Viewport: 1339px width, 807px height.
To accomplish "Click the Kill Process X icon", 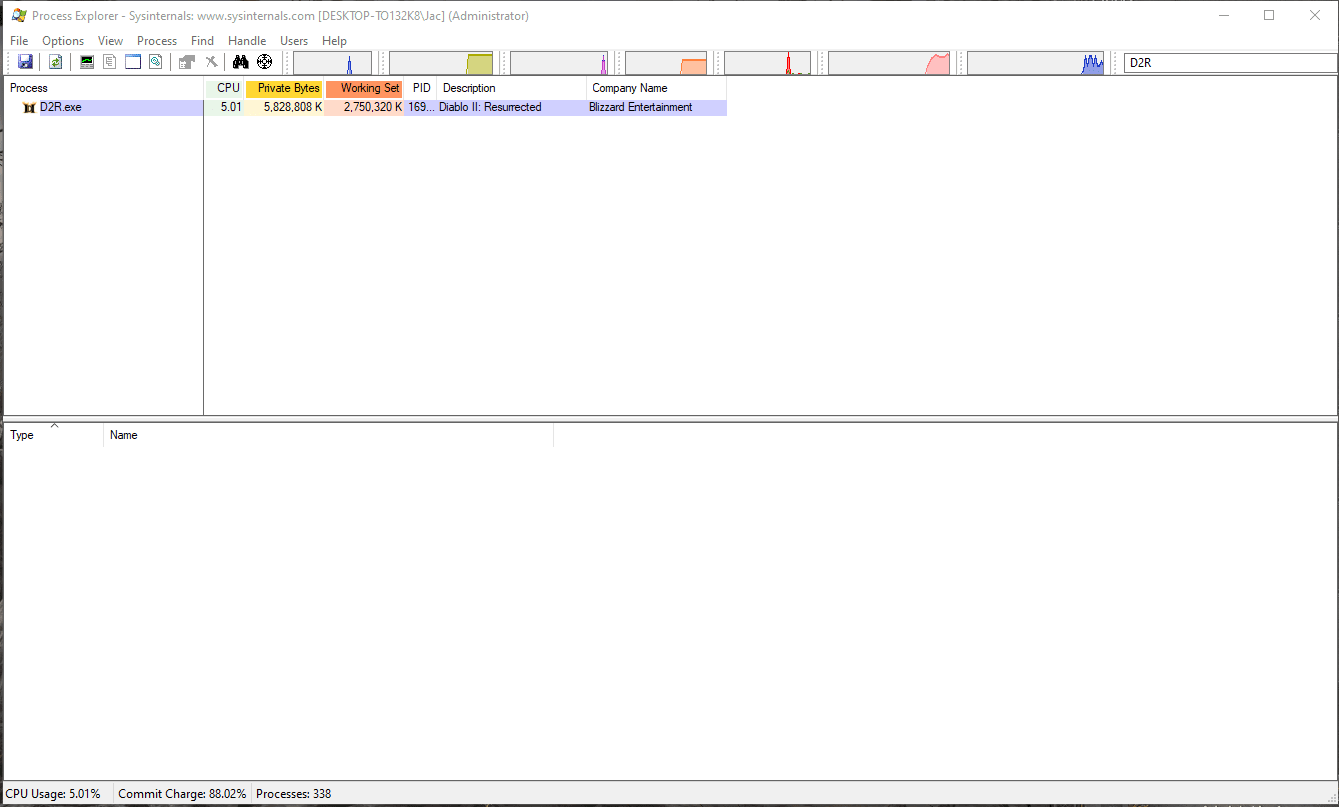I will click(x=211, y=62).
